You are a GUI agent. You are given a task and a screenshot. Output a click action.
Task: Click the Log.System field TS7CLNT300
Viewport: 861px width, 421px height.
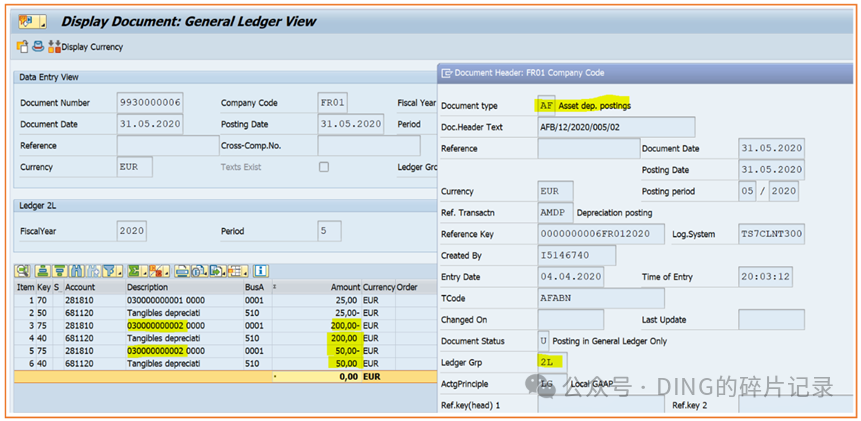point(771,234)
